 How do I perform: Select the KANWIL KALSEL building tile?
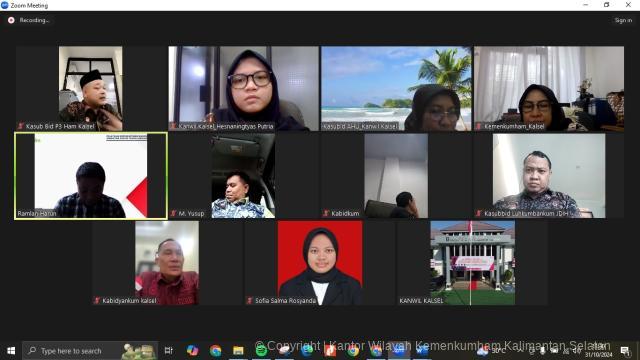(x=473, y=263)
